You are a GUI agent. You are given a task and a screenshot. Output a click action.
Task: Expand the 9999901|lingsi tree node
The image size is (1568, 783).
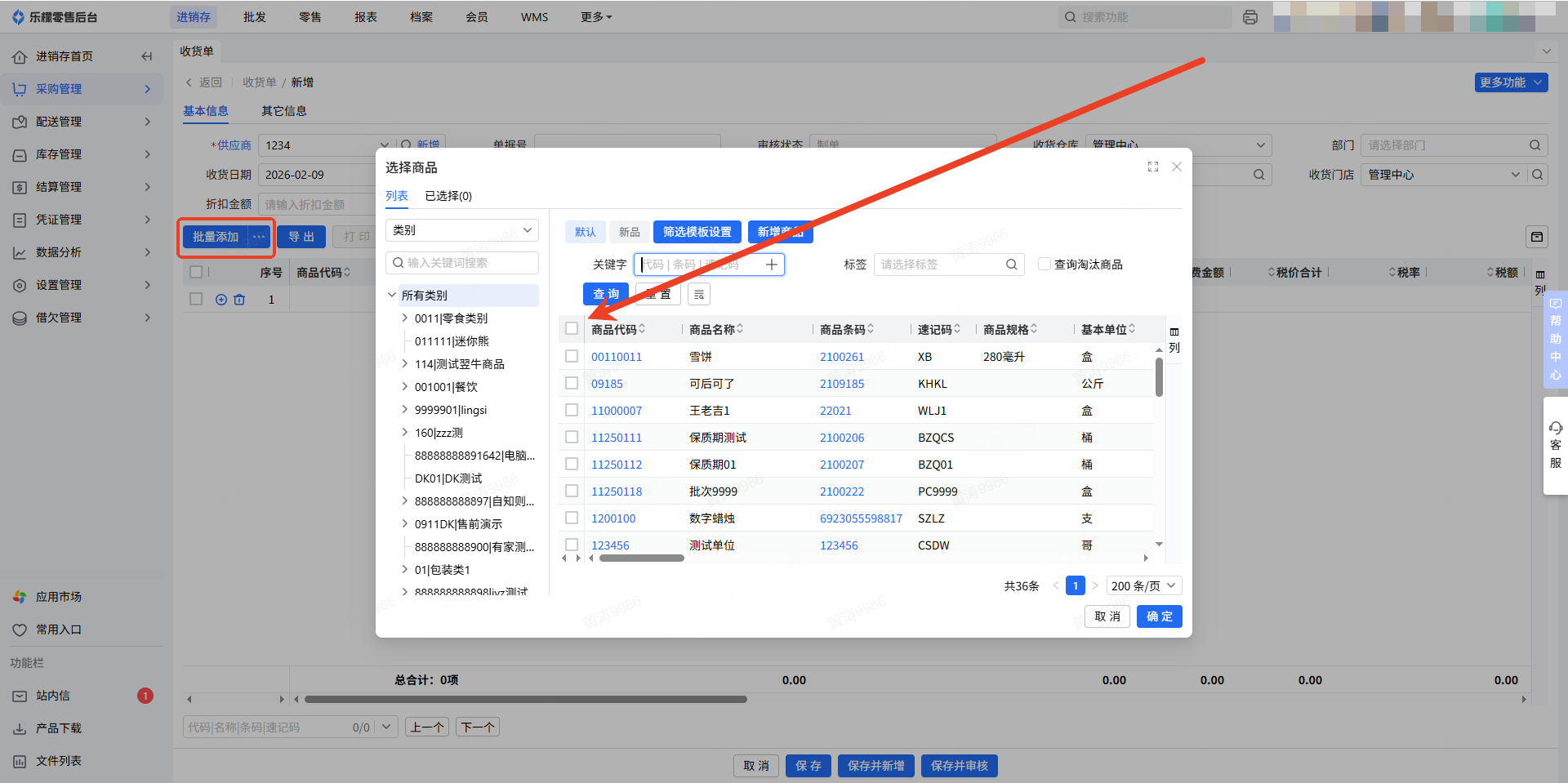click(405, 409)
